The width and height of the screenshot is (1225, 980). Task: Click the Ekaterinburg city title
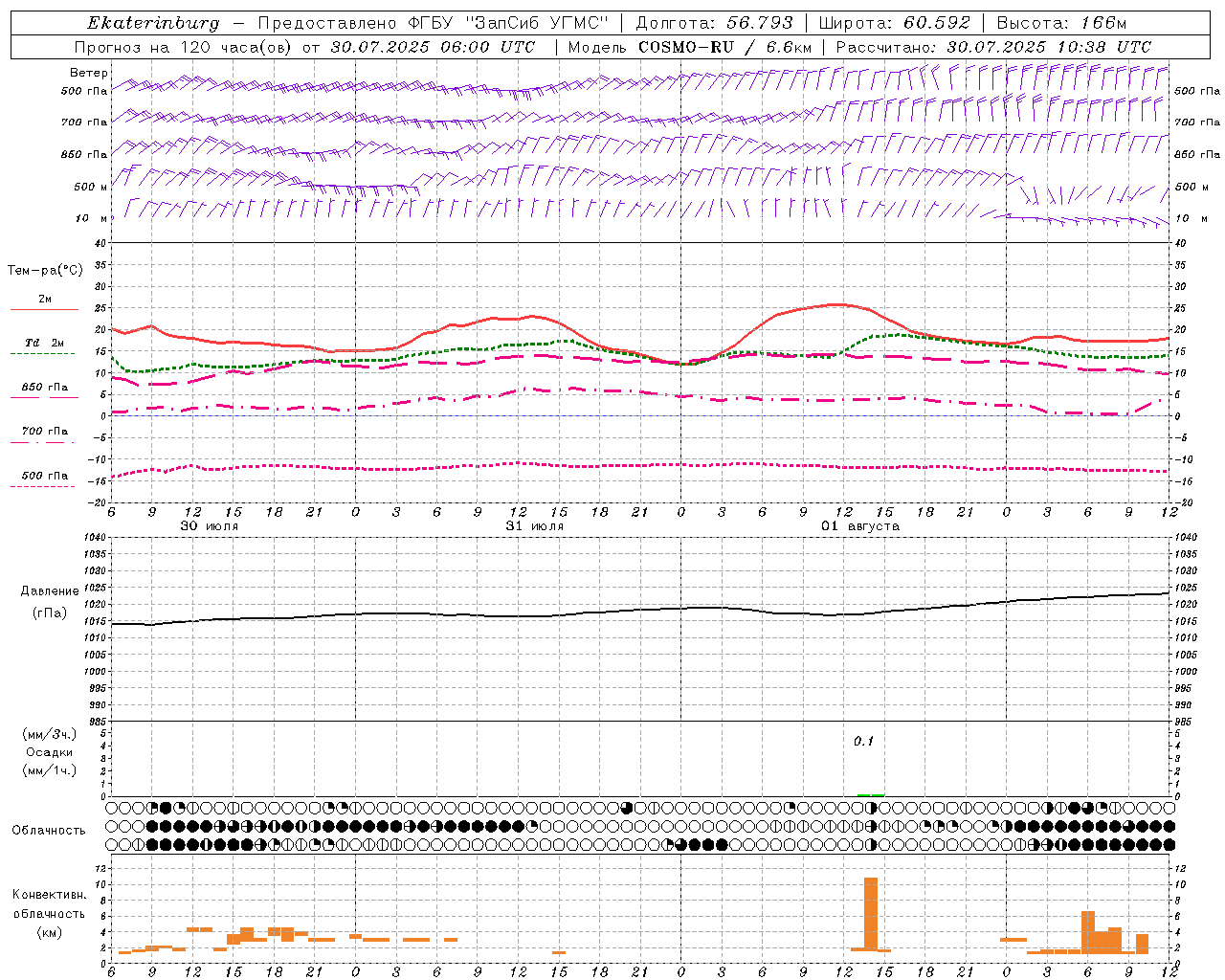153,23
